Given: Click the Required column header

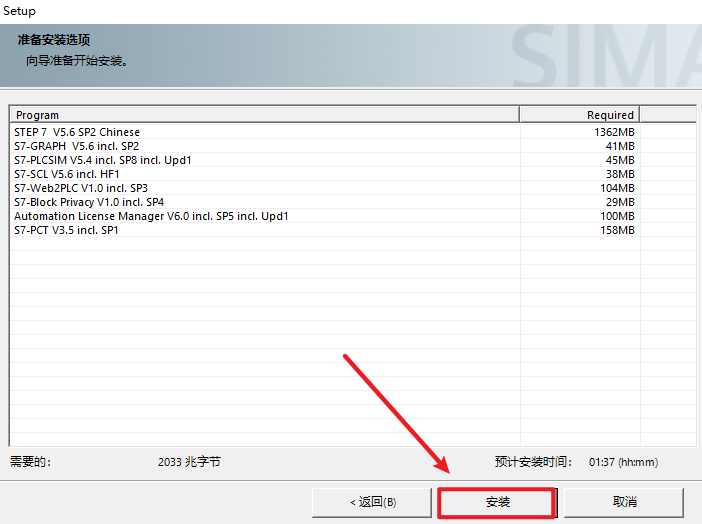Looking at the screenshot, I should click(x=580, y=115).
